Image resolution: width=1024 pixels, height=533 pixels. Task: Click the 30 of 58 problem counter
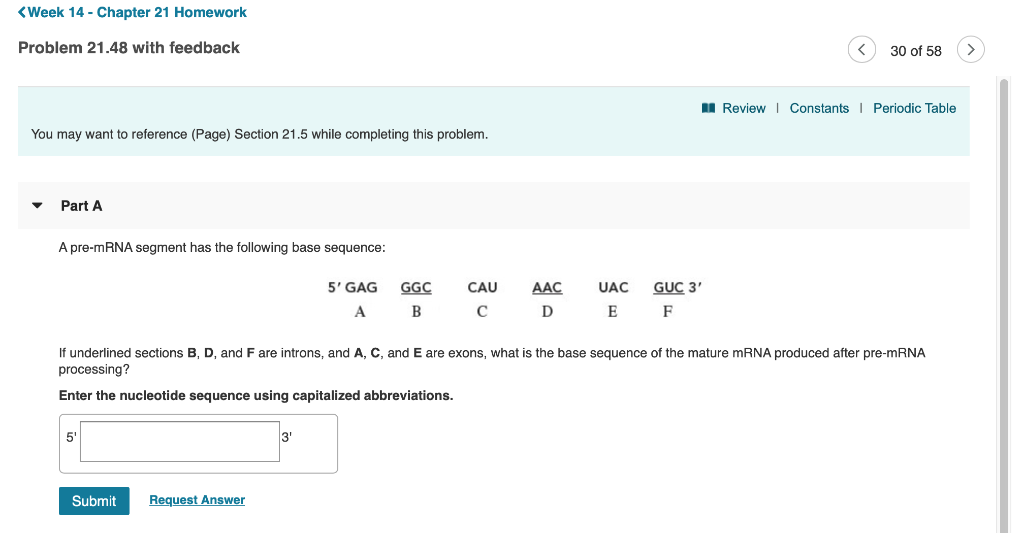coord(916,51)
